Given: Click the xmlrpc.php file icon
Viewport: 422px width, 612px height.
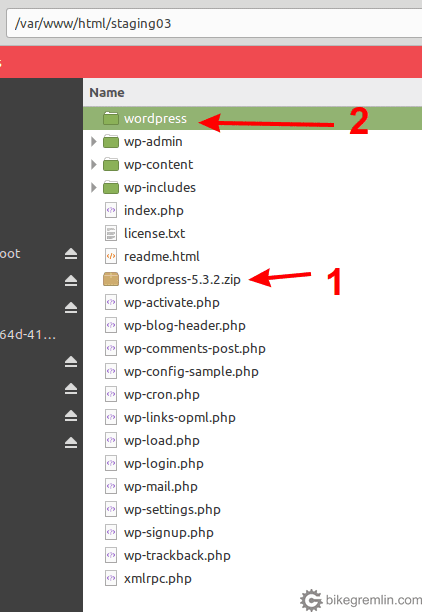Looking at the screenshot, I should (x=111, y=578).
